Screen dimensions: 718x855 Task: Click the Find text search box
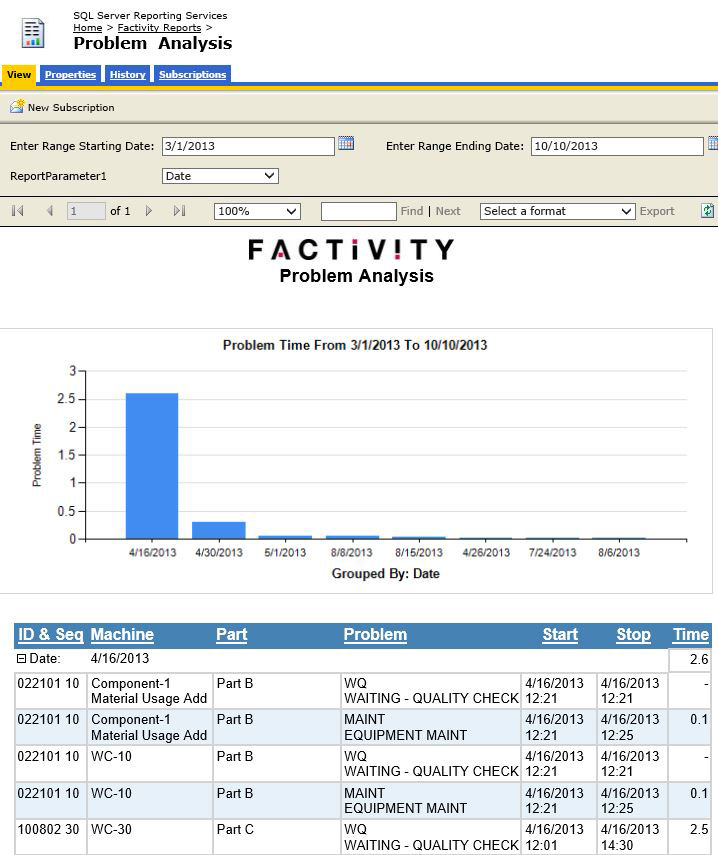(x=359, y=212)
